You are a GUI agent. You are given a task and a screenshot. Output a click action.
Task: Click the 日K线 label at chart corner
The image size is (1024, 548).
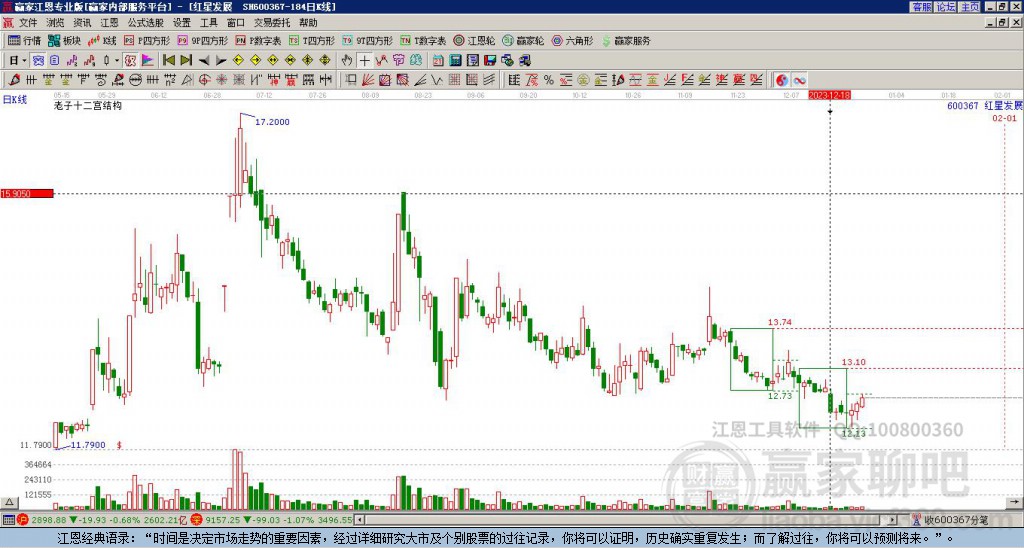[x=15, y=100]
